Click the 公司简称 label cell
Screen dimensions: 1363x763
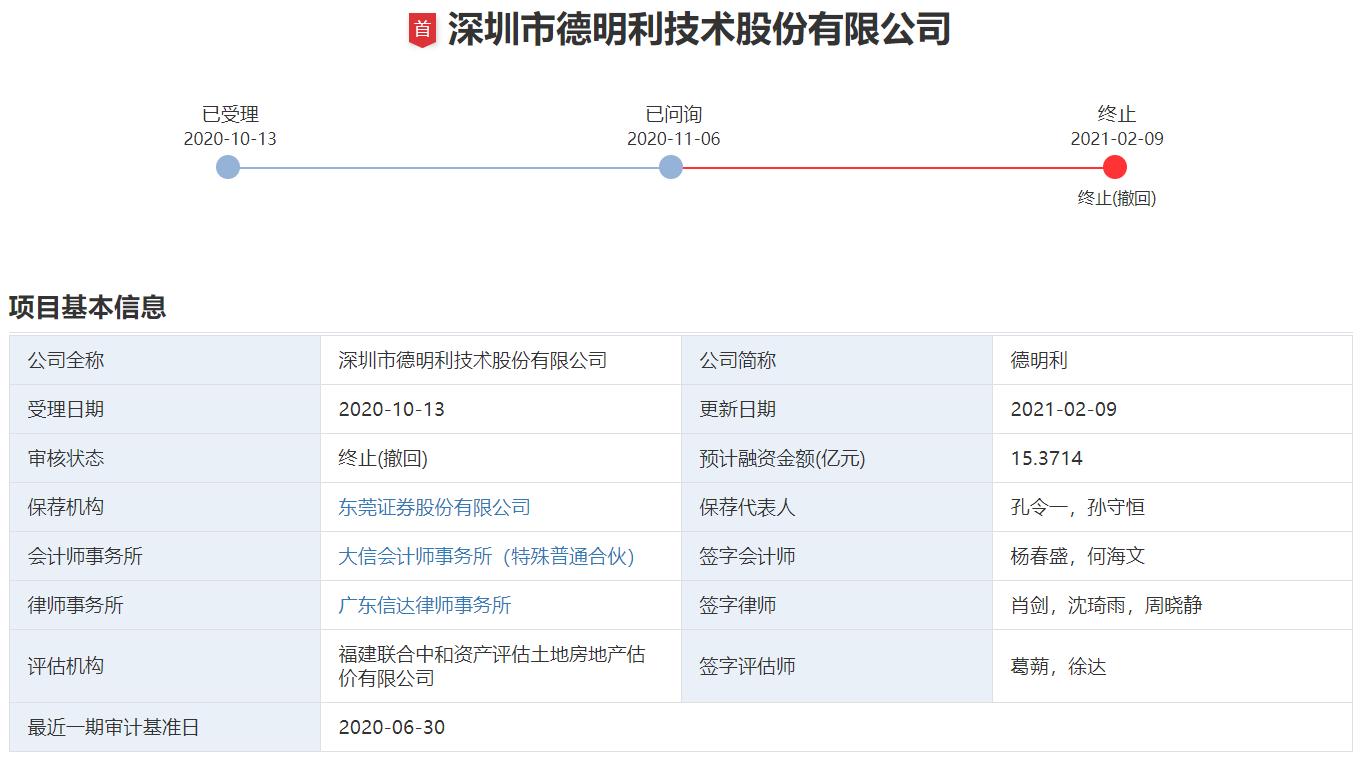[837, 360]
